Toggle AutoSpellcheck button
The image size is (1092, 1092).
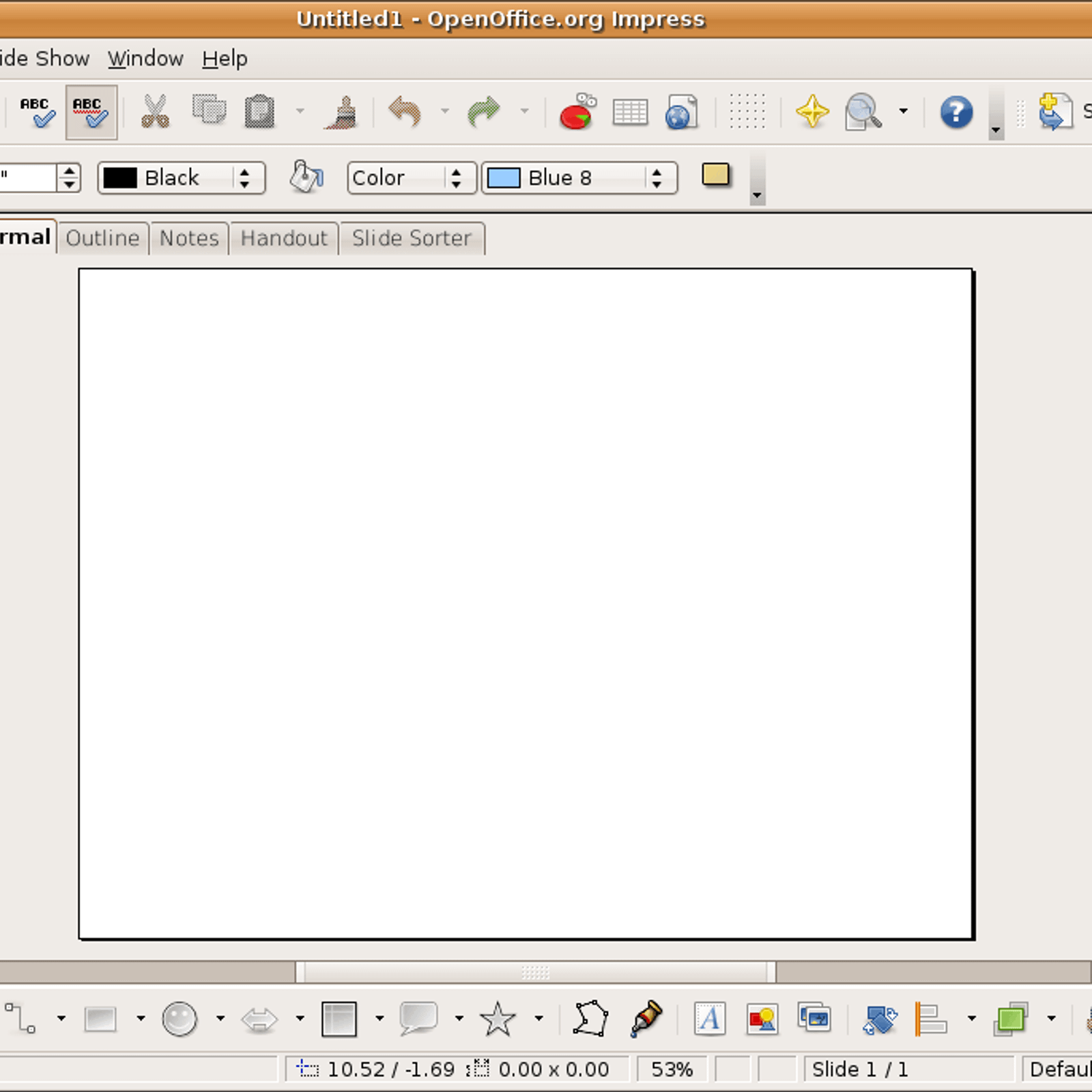[x=91, y=112]
